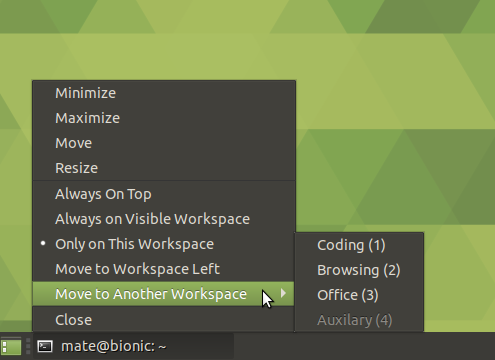Select Minimize from the window menu
This screenshot has height=360, width=495.
[x=163, y=93]
